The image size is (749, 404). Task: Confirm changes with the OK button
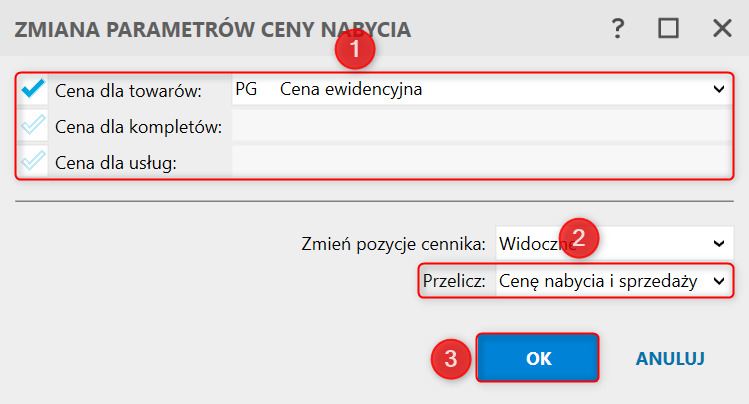[538, 358]
